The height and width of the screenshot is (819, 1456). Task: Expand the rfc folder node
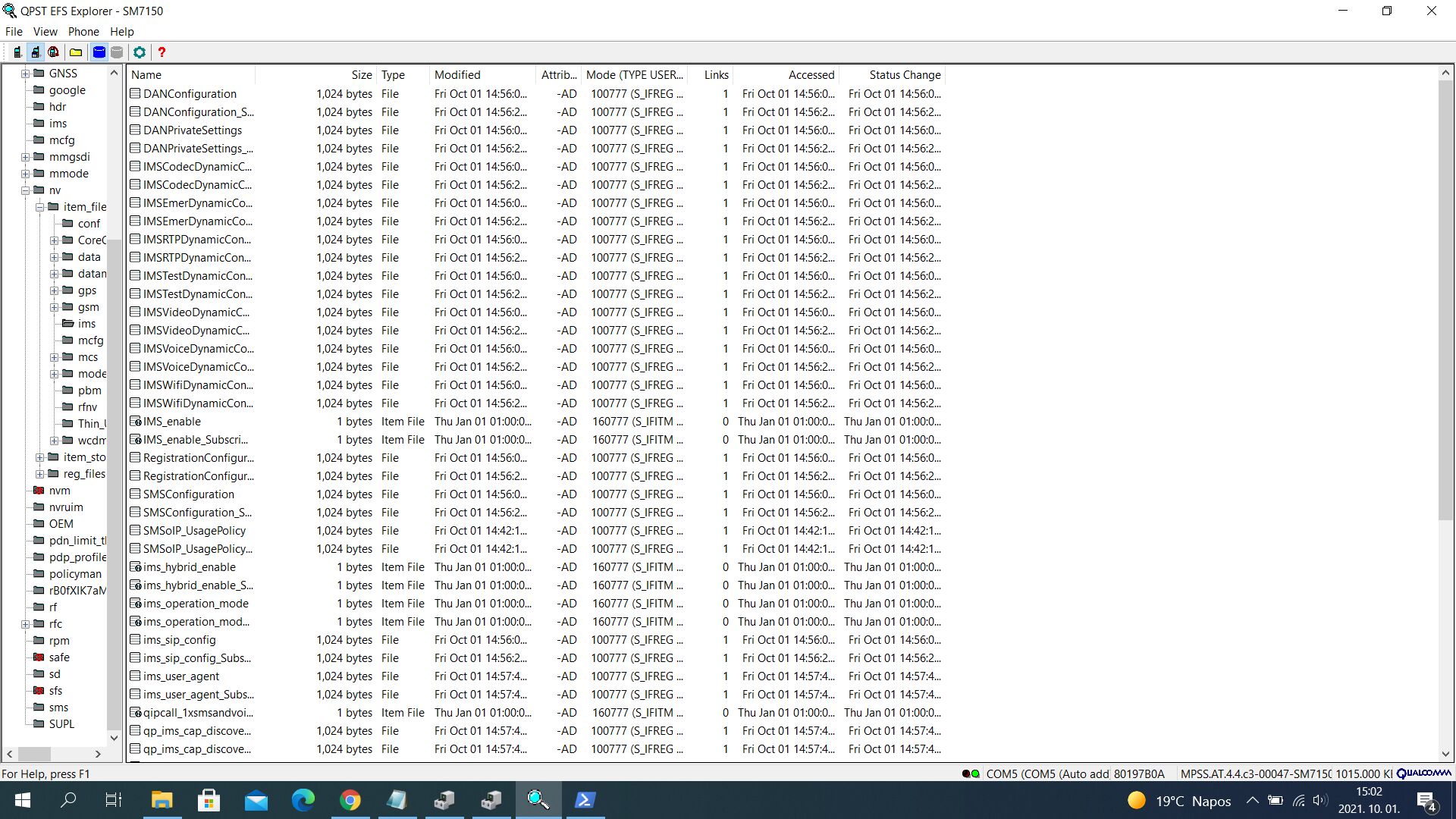click(x=25, y=624)
